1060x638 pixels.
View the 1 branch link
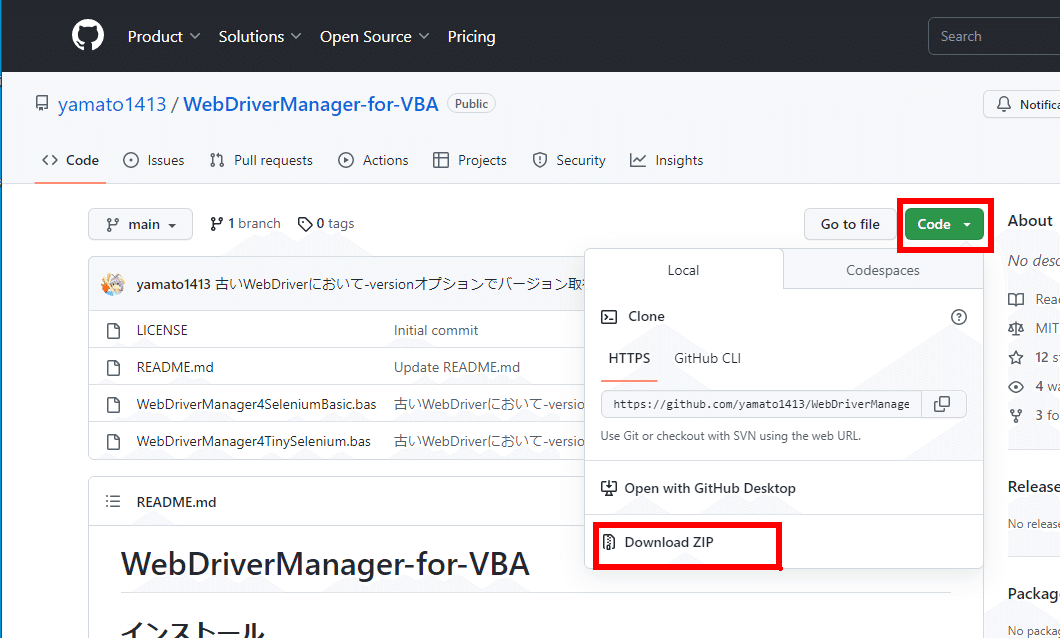click(245, 224)
